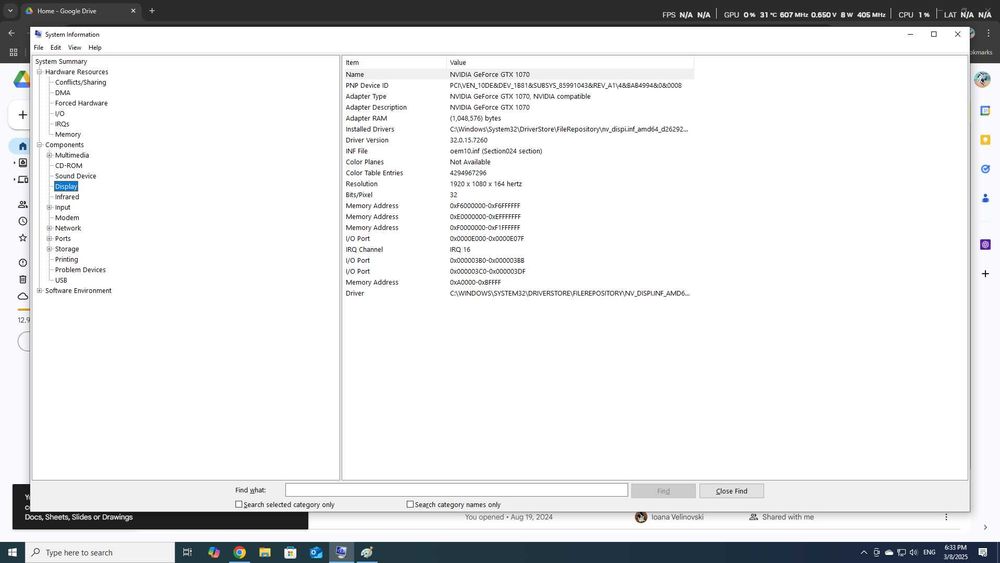Expand the Multimedia node

tap(49, 155)
